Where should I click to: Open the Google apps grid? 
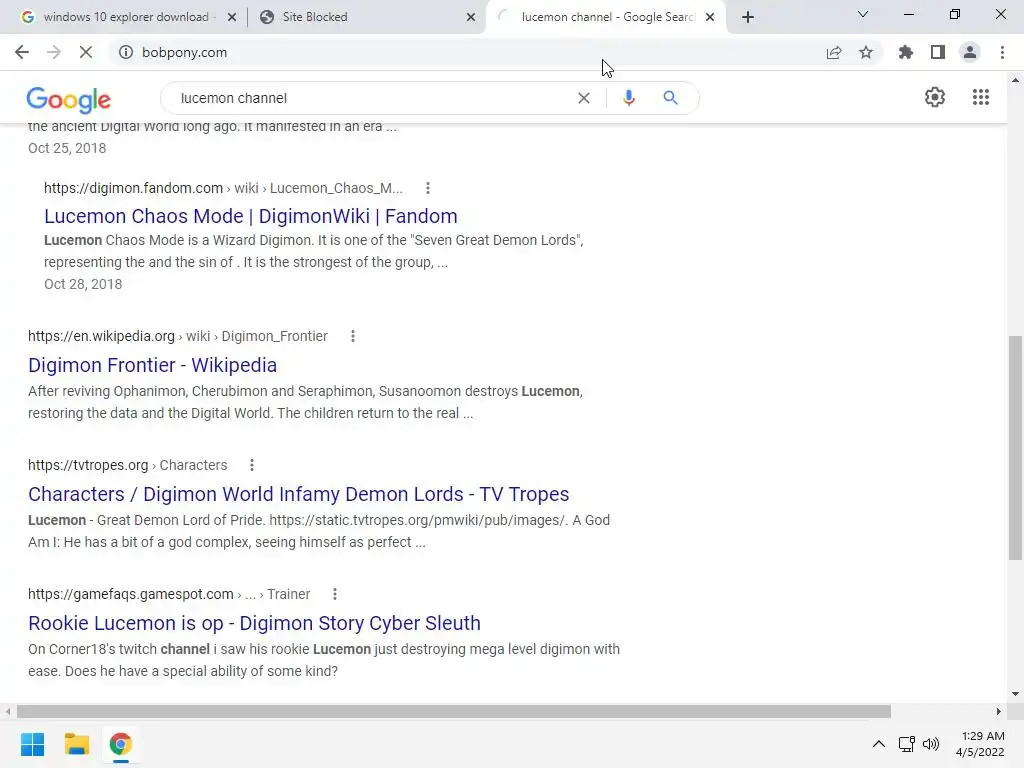981,97
